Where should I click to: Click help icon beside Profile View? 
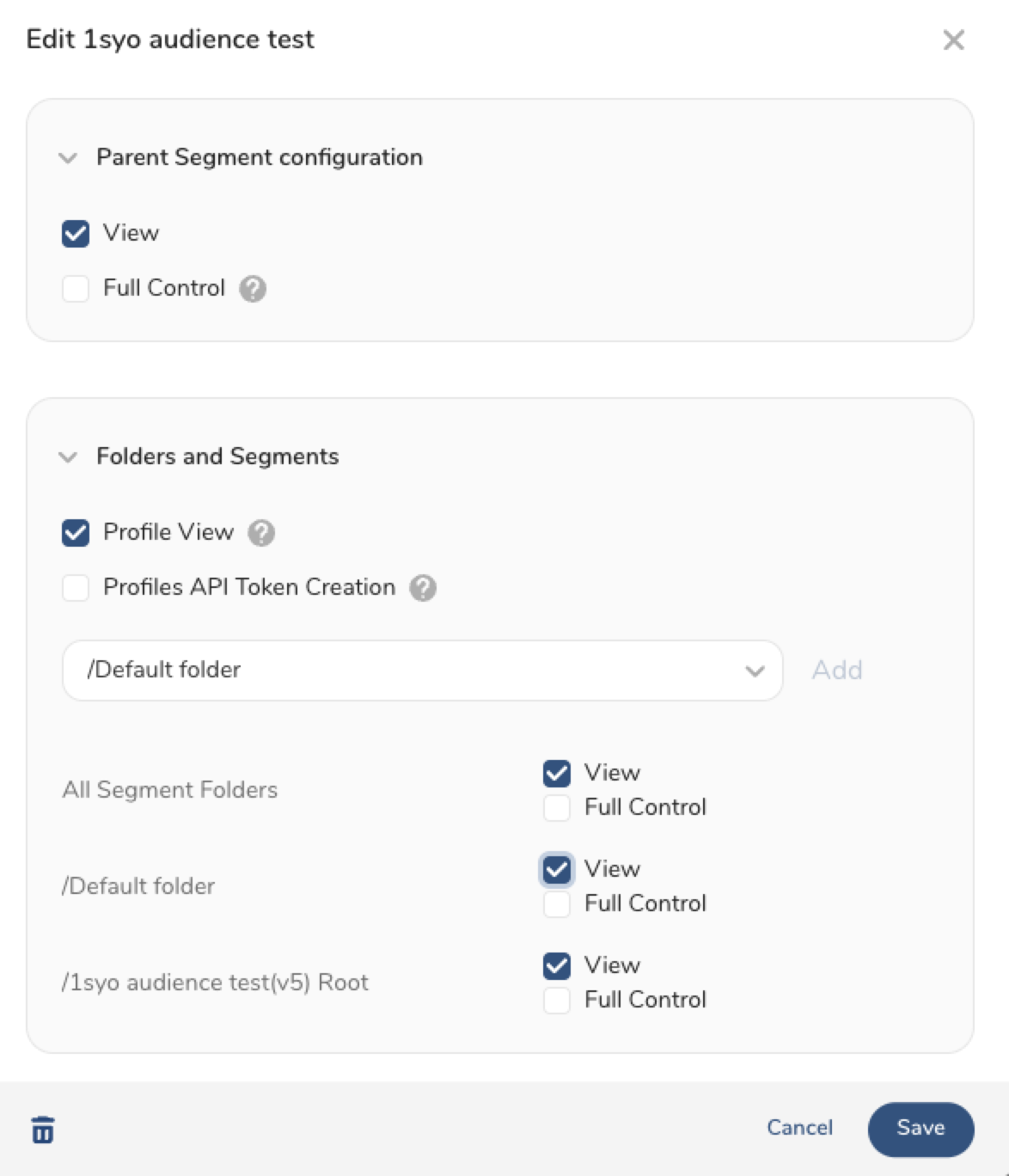tap(261, 533)
